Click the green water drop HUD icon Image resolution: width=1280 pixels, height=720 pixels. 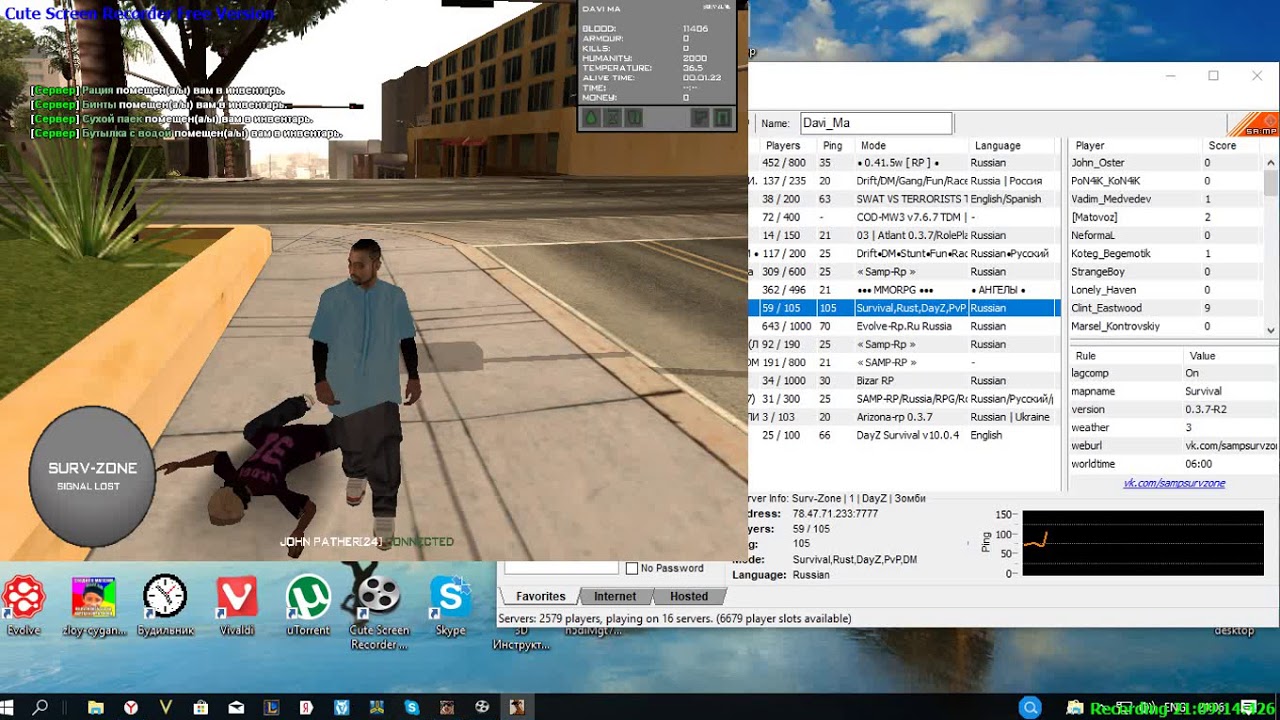590,118
